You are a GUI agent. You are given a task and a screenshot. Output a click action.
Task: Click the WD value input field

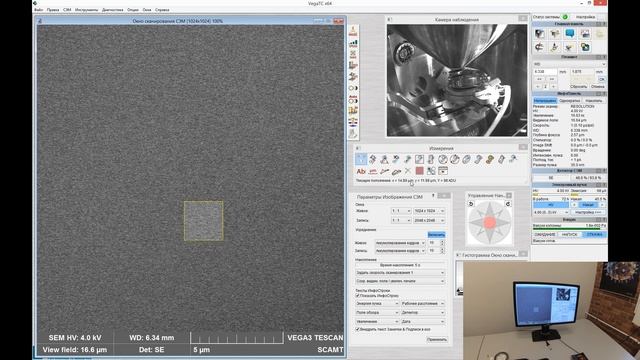tap(545, 71)
